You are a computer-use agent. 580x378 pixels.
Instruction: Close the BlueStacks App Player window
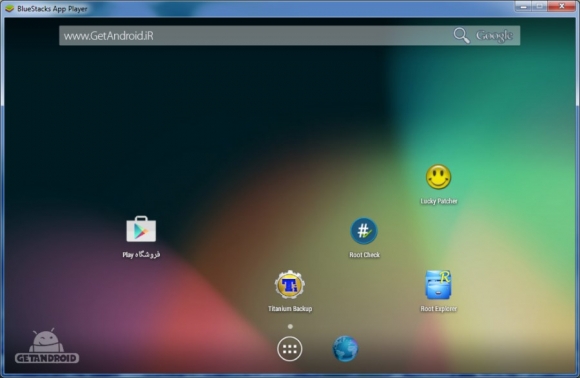562,6
